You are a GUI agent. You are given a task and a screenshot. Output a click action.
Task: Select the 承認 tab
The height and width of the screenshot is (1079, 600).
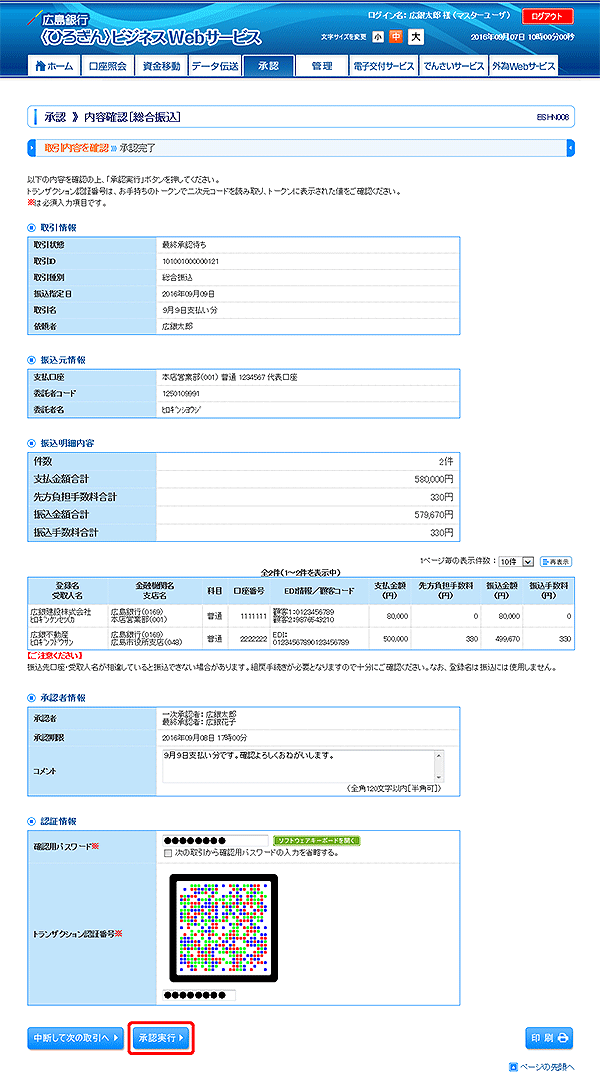tap(268, 66)
